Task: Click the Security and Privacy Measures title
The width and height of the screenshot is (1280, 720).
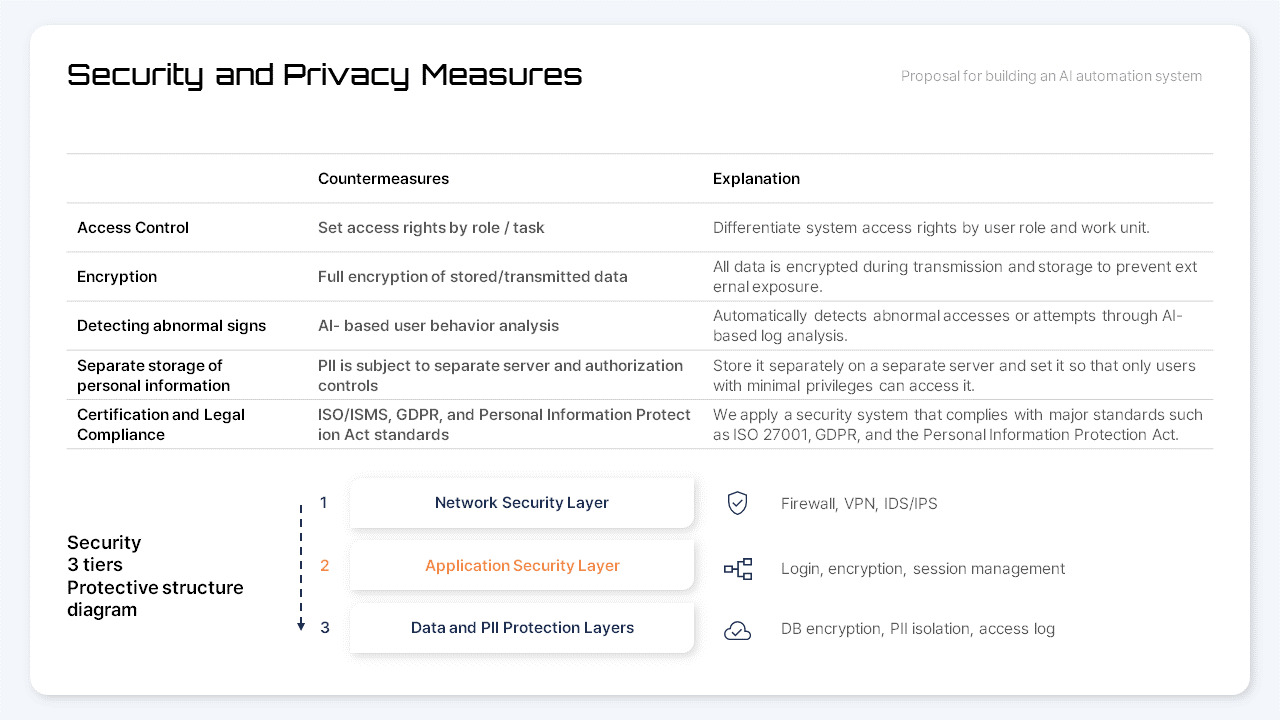Action: point(324,75)
